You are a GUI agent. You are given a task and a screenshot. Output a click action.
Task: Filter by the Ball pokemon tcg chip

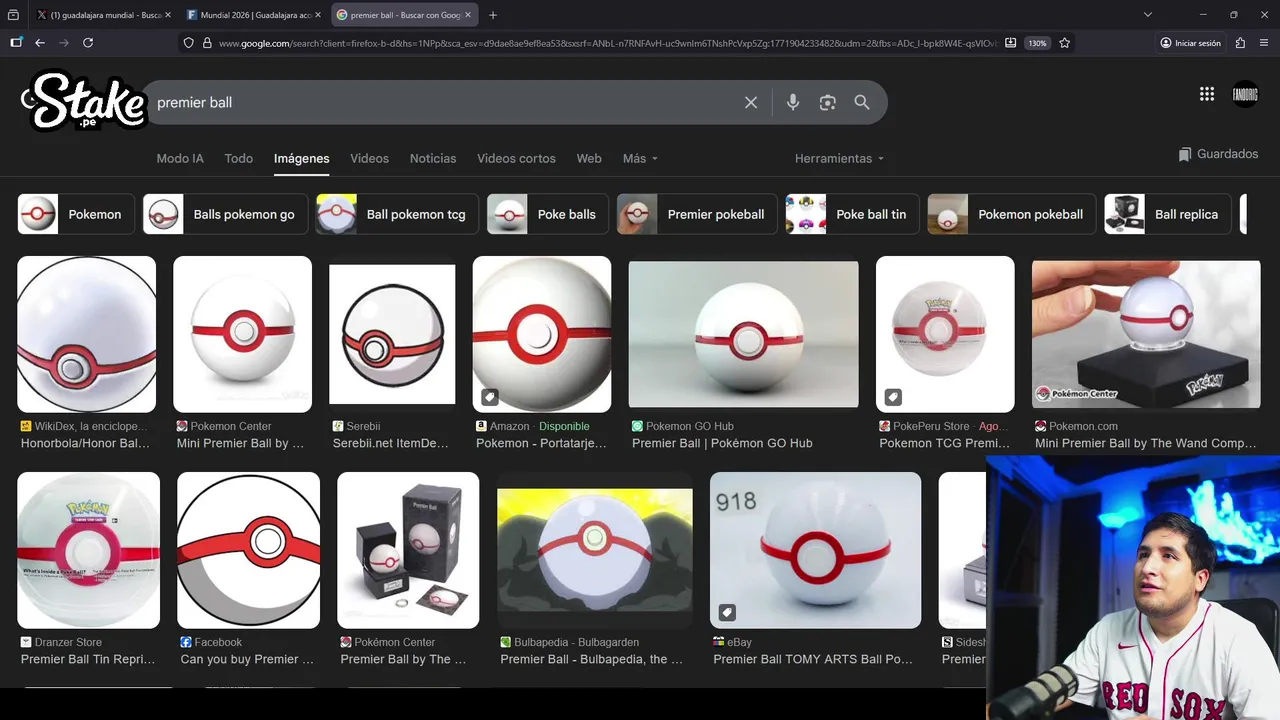pyautogui.click(x=397, y=214)
